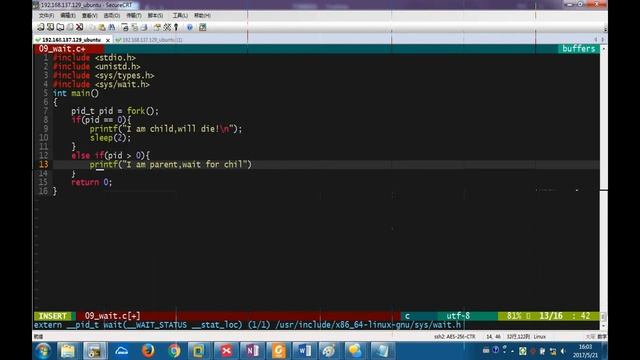Click the printf "I am parent,wait for chil" line
This screenshot has height=360, width=640.
(x=171, y=164)
